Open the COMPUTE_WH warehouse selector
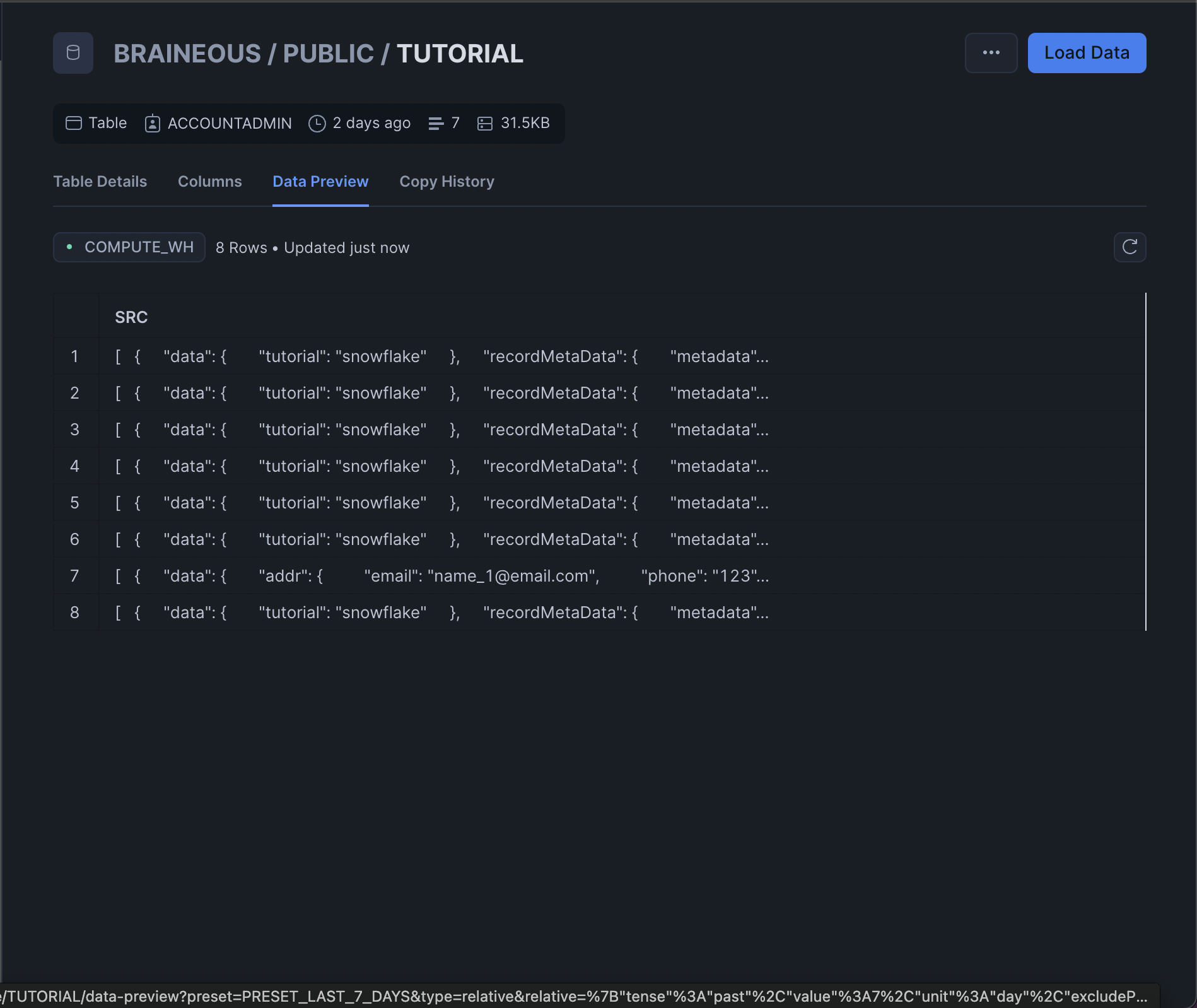The image size is (1197, 1008). tap(129, 247)
